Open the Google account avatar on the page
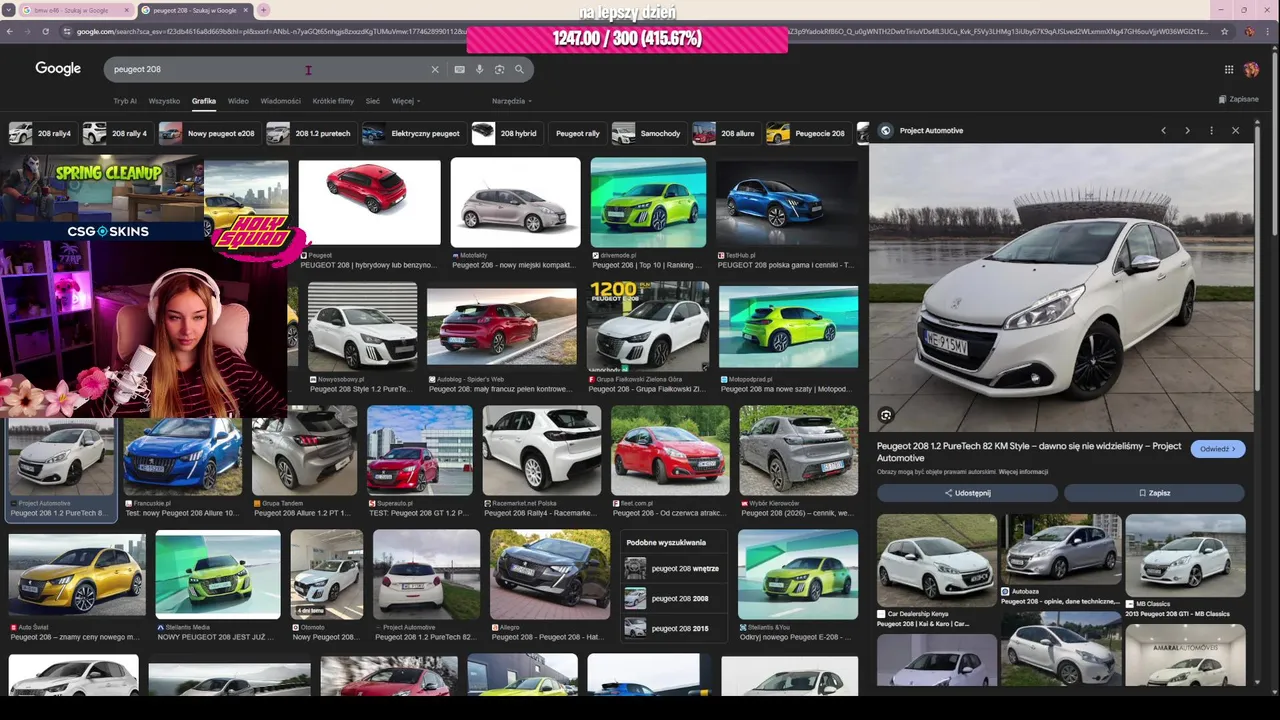 [1251, 69]
